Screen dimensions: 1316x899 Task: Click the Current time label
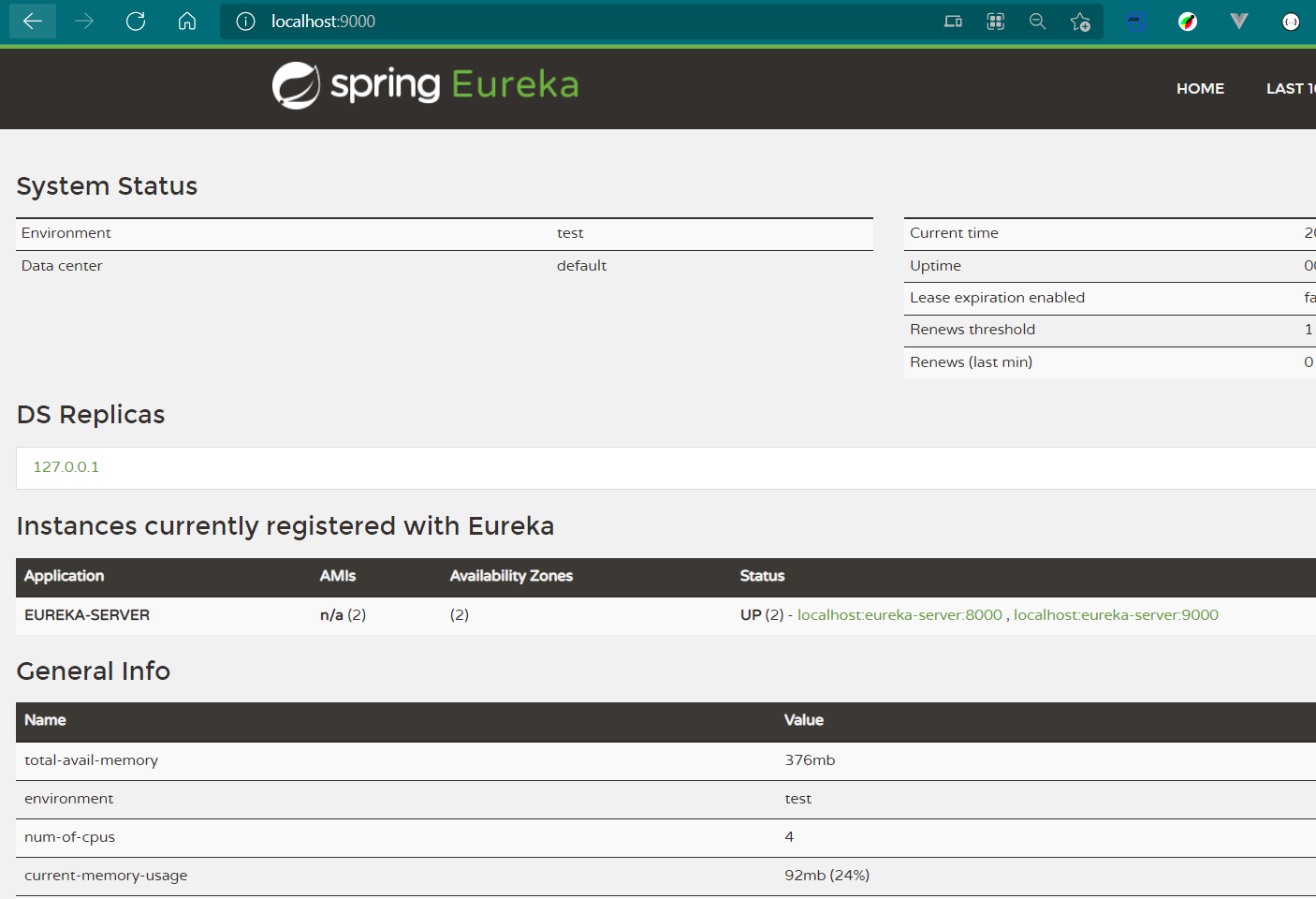point(954,233)
